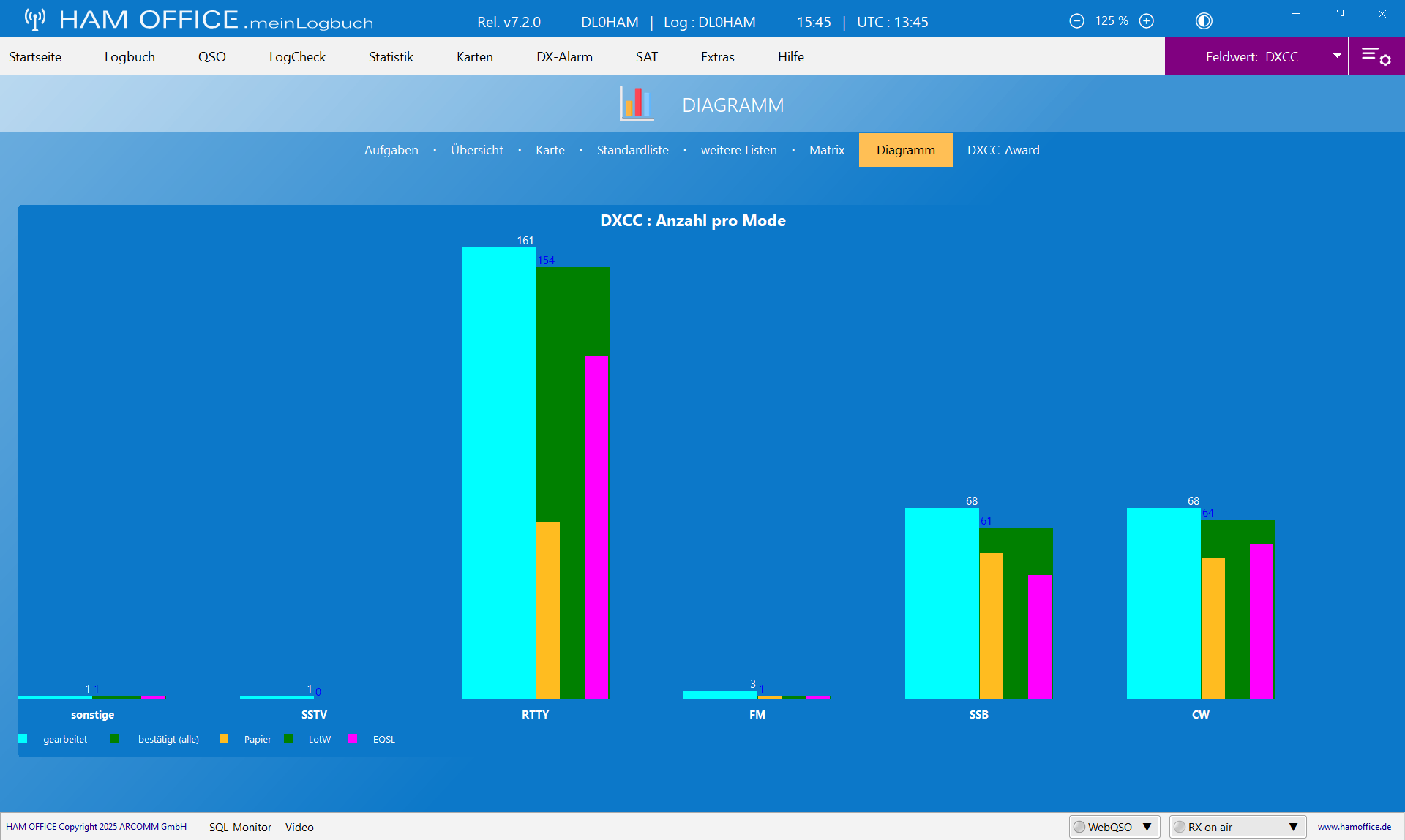Visit www.hamoffice.de link
This screenshot has height=840, width=1405.
1355,827
